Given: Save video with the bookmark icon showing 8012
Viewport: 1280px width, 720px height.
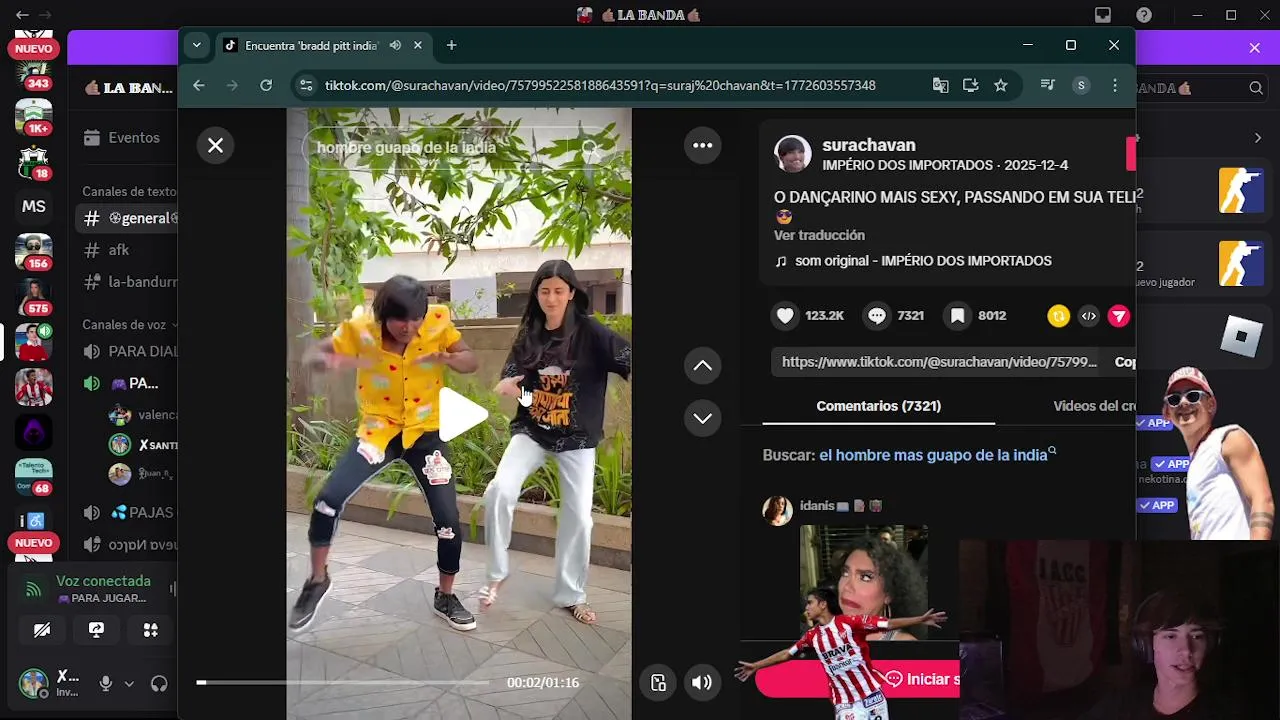Looking at the screenshot, I should pyautogui.click(x=957, y=316).
